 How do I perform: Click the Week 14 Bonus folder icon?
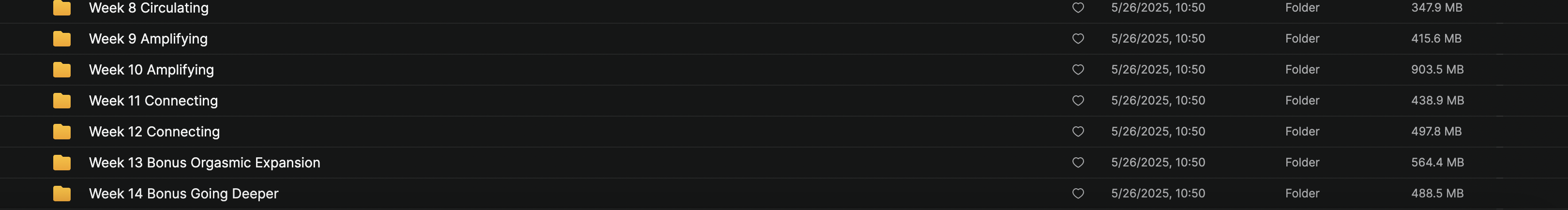pyautogui.click(x=61, y=194)
